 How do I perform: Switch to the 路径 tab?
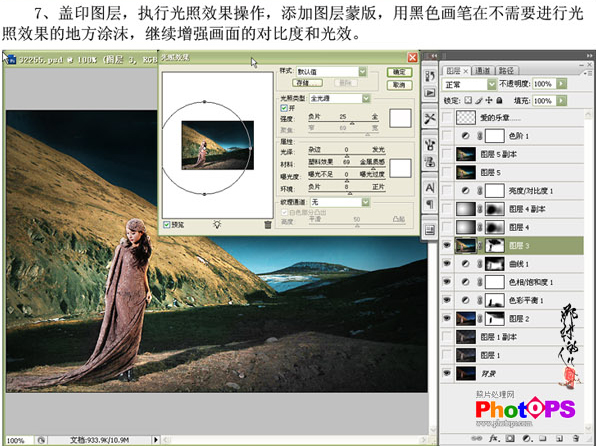click(506, 71)
